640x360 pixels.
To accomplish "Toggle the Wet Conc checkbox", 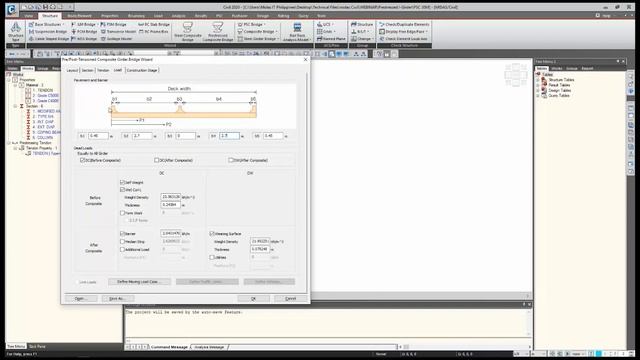I will click(x=122, y=190).
